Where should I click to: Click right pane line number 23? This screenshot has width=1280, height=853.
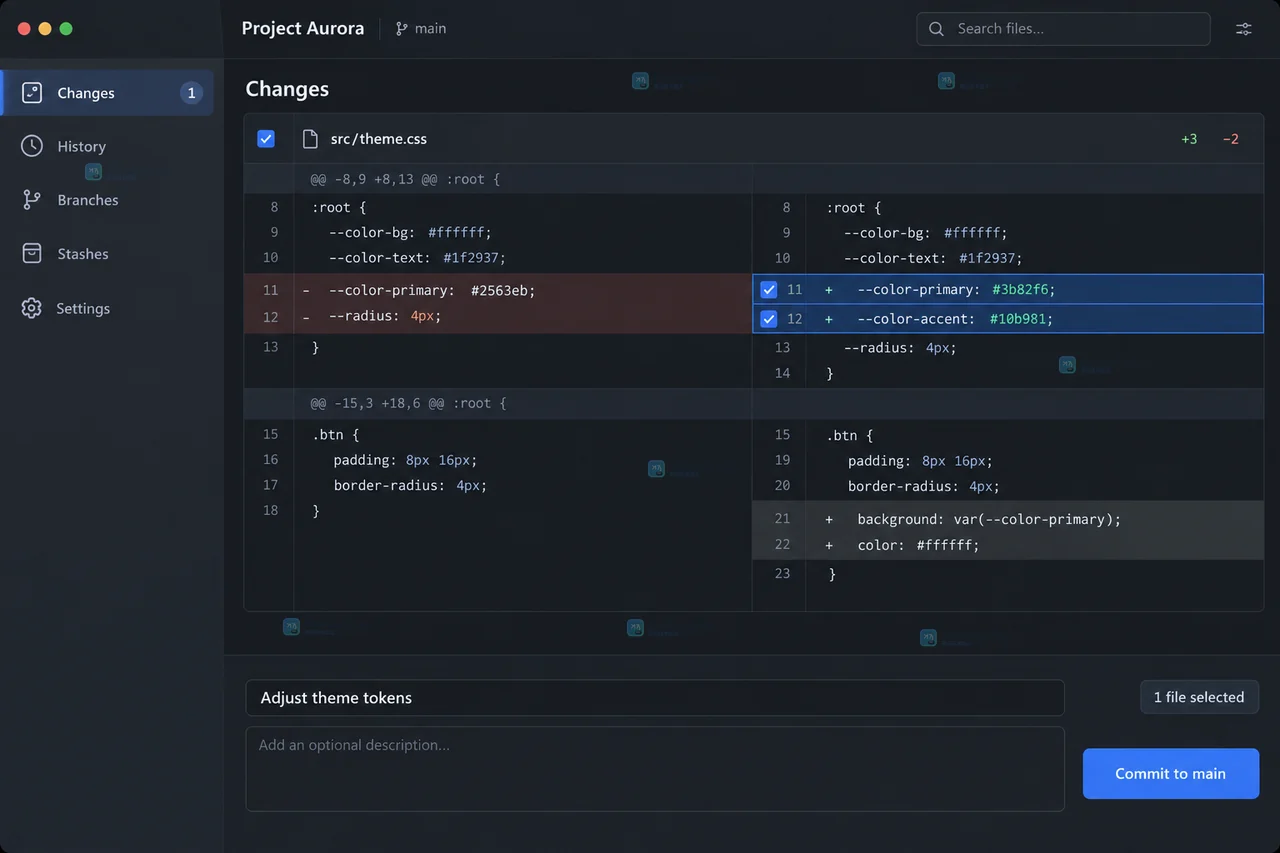pyautogui.click(x=782, y=573)
